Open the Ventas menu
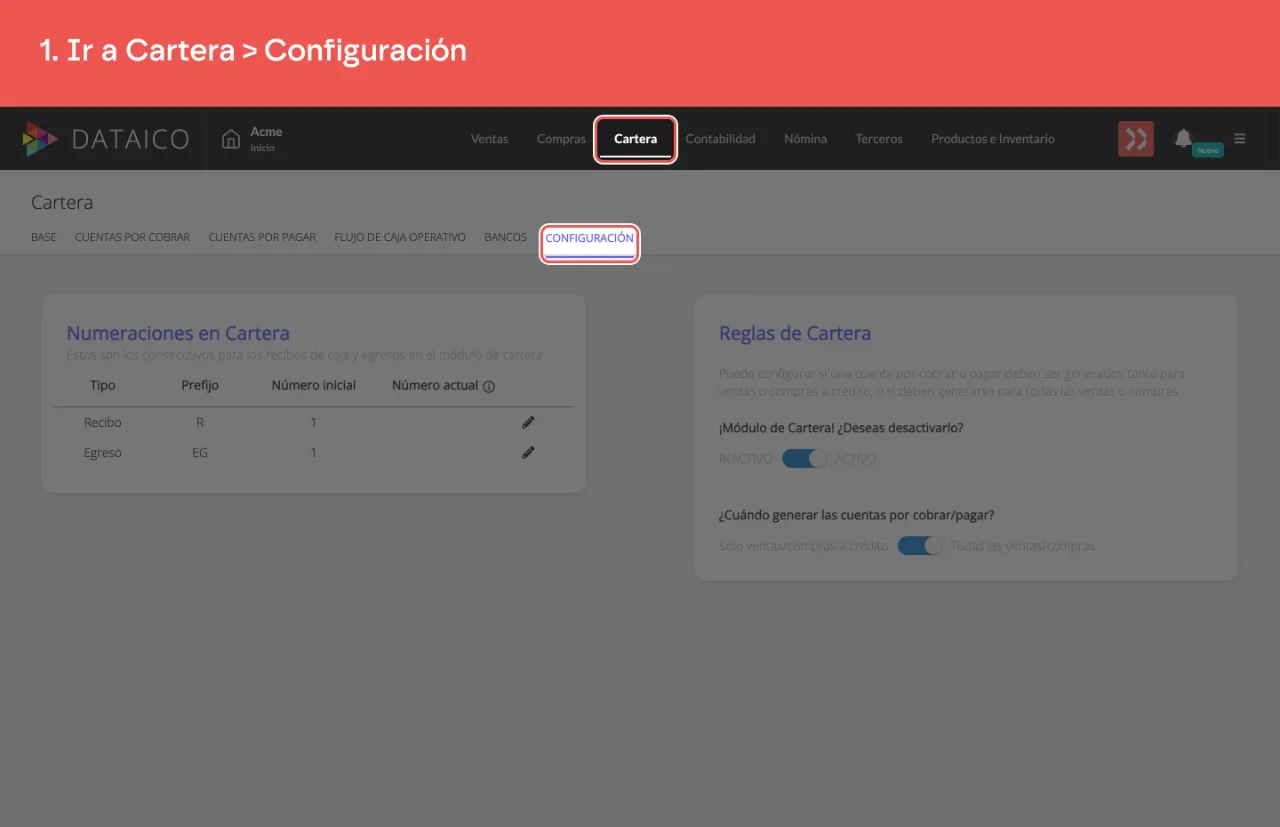This screenshot has width=1280, height=827. point(490,139)
